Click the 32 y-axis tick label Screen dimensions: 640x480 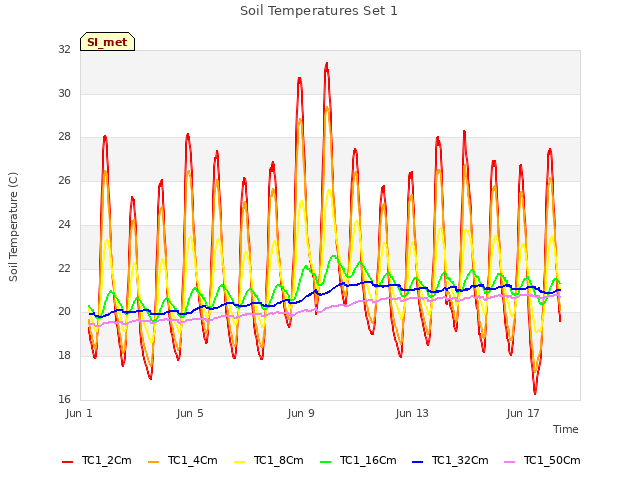click(64, 49)
